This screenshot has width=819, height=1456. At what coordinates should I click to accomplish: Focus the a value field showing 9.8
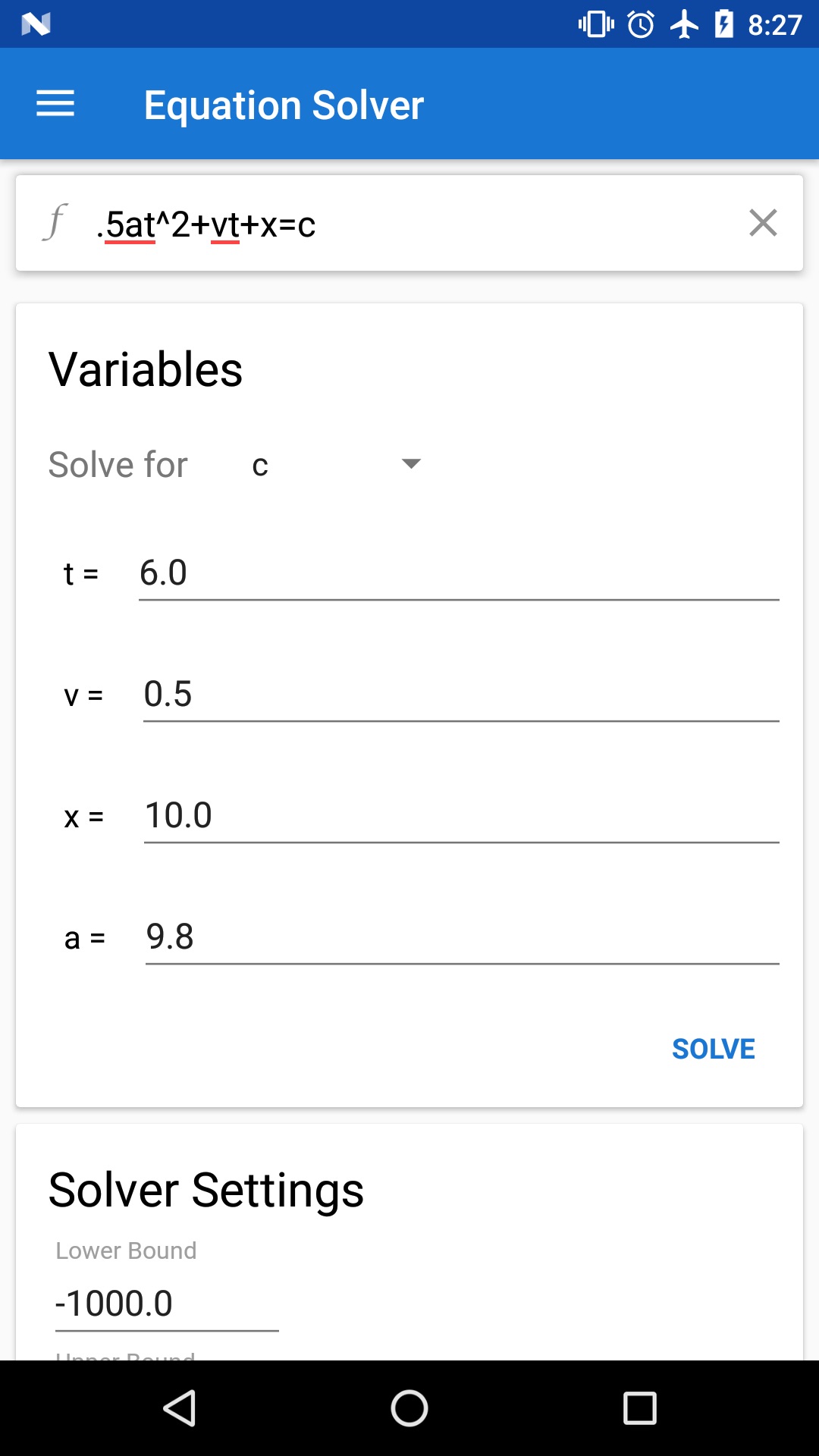pos(462,937)
